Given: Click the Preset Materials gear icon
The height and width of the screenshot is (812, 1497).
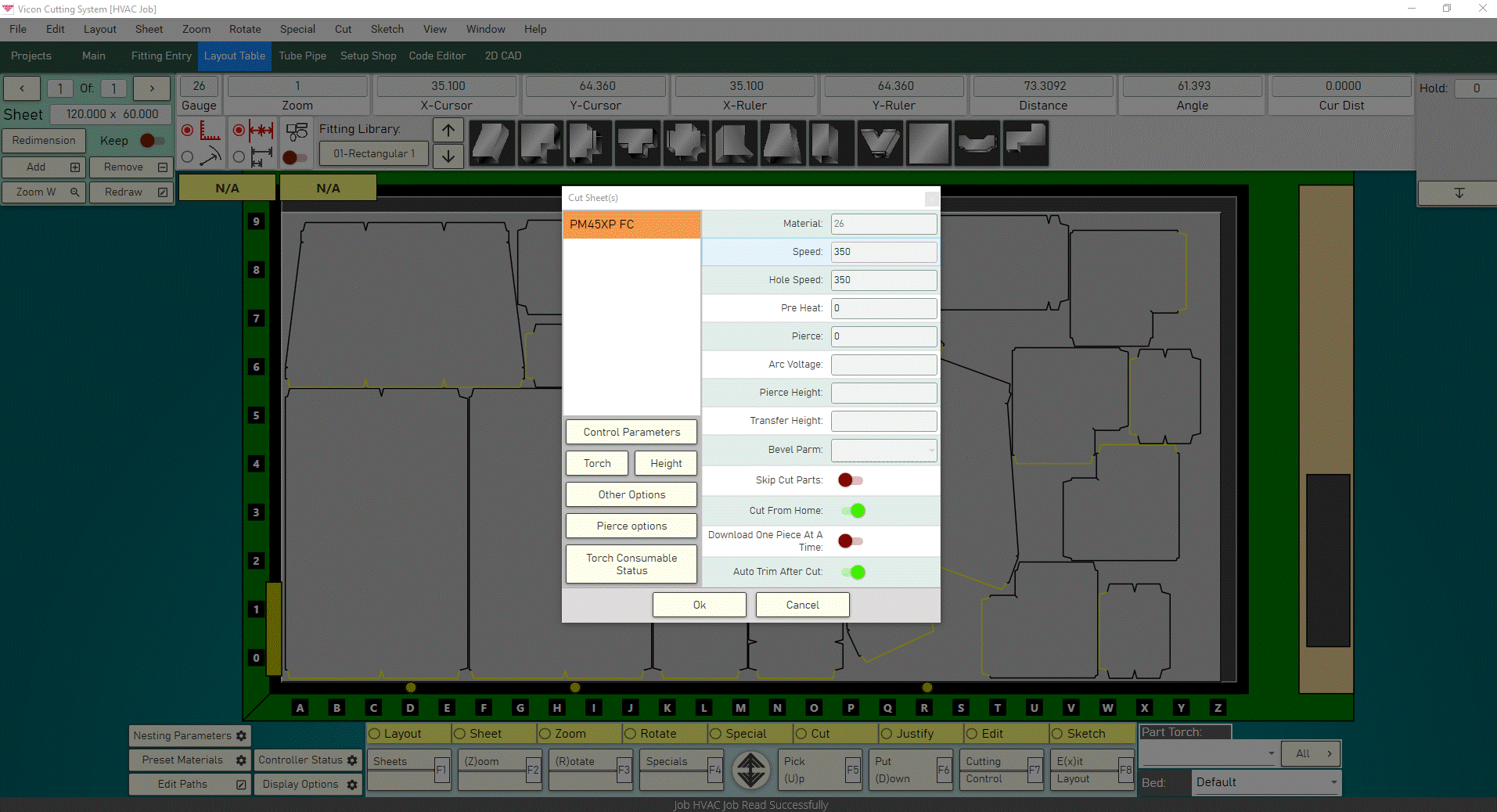Looking at the screenshot, I should [x=239, y=760].
